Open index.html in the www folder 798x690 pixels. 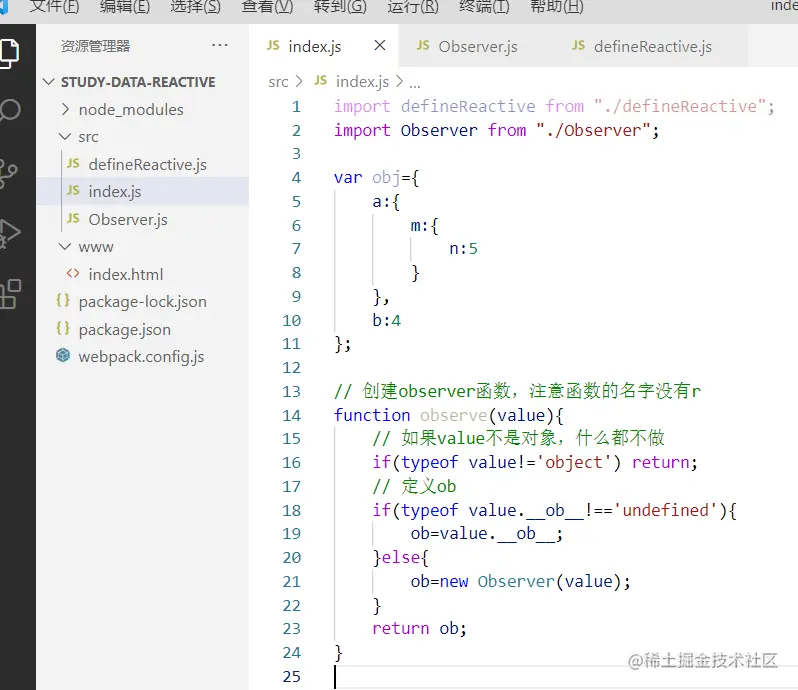coord(126,274)
